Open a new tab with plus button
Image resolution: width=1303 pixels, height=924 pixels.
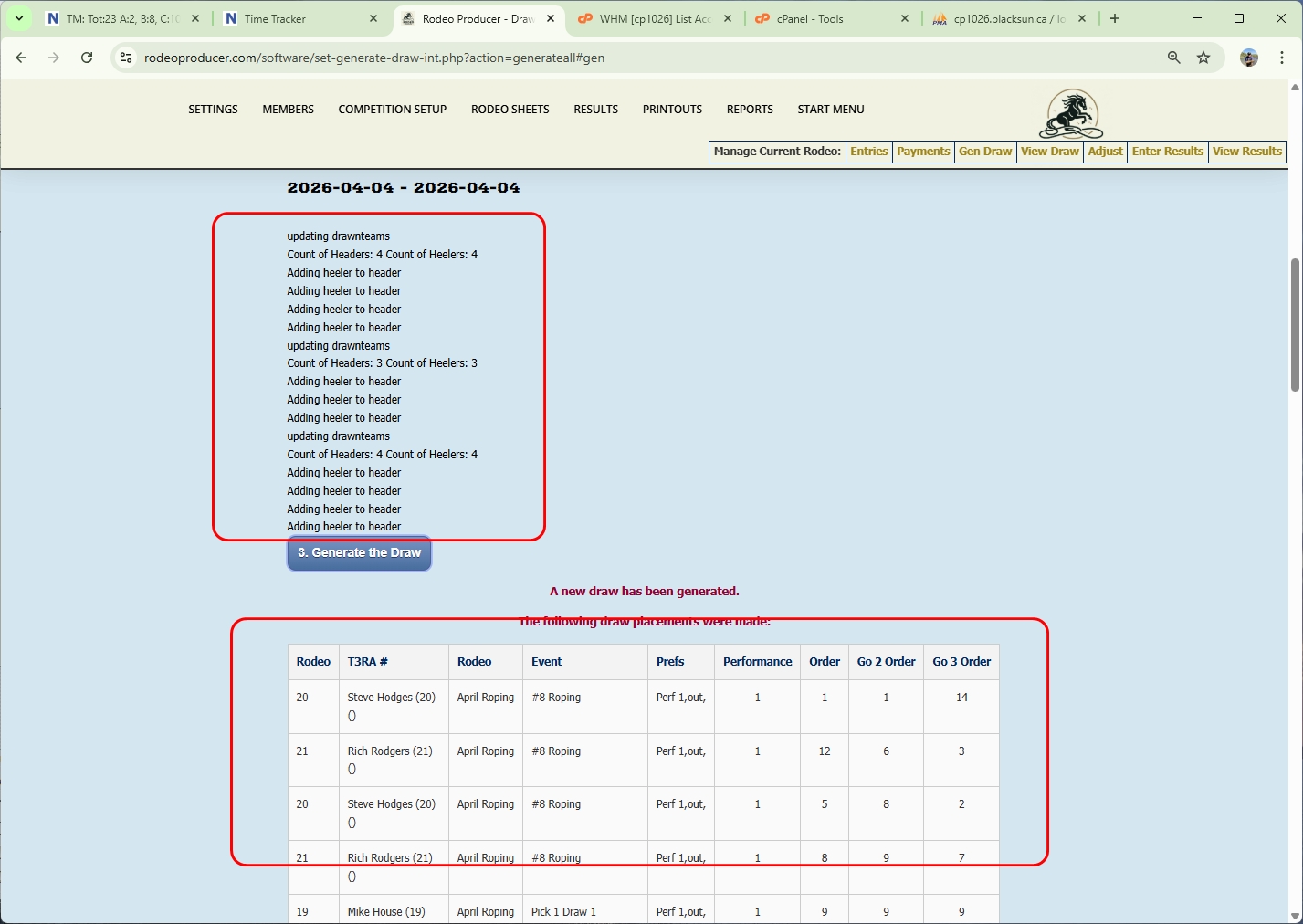tap(1114, 18)
